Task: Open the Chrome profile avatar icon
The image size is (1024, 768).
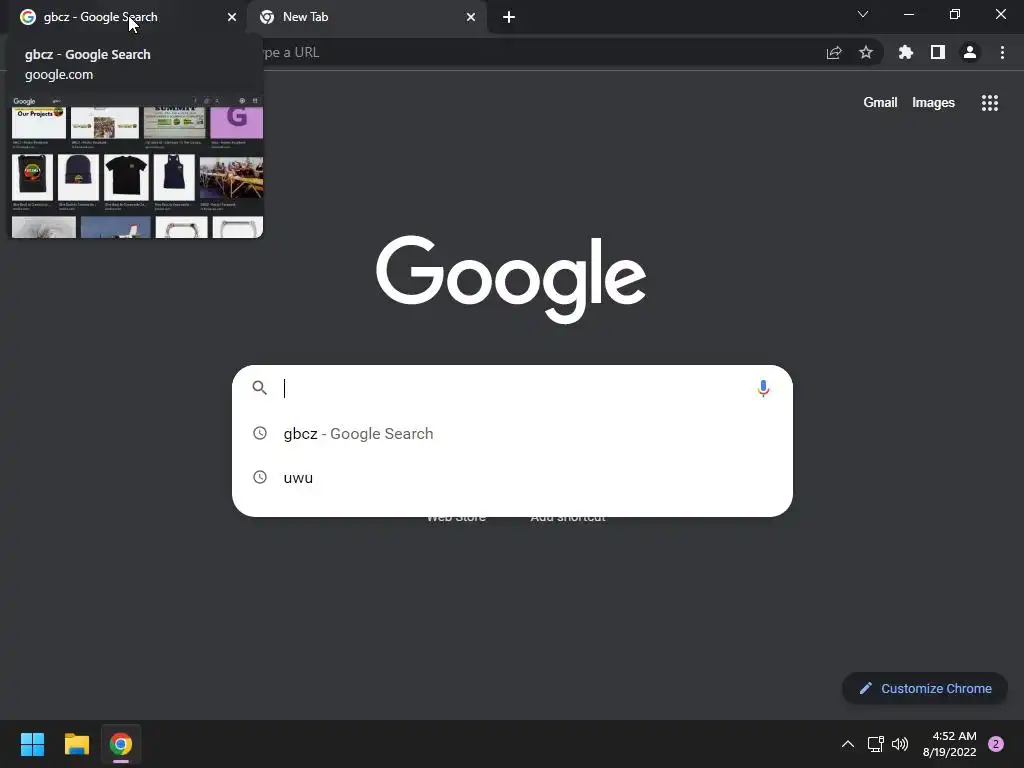Action: tap(970, 52)
